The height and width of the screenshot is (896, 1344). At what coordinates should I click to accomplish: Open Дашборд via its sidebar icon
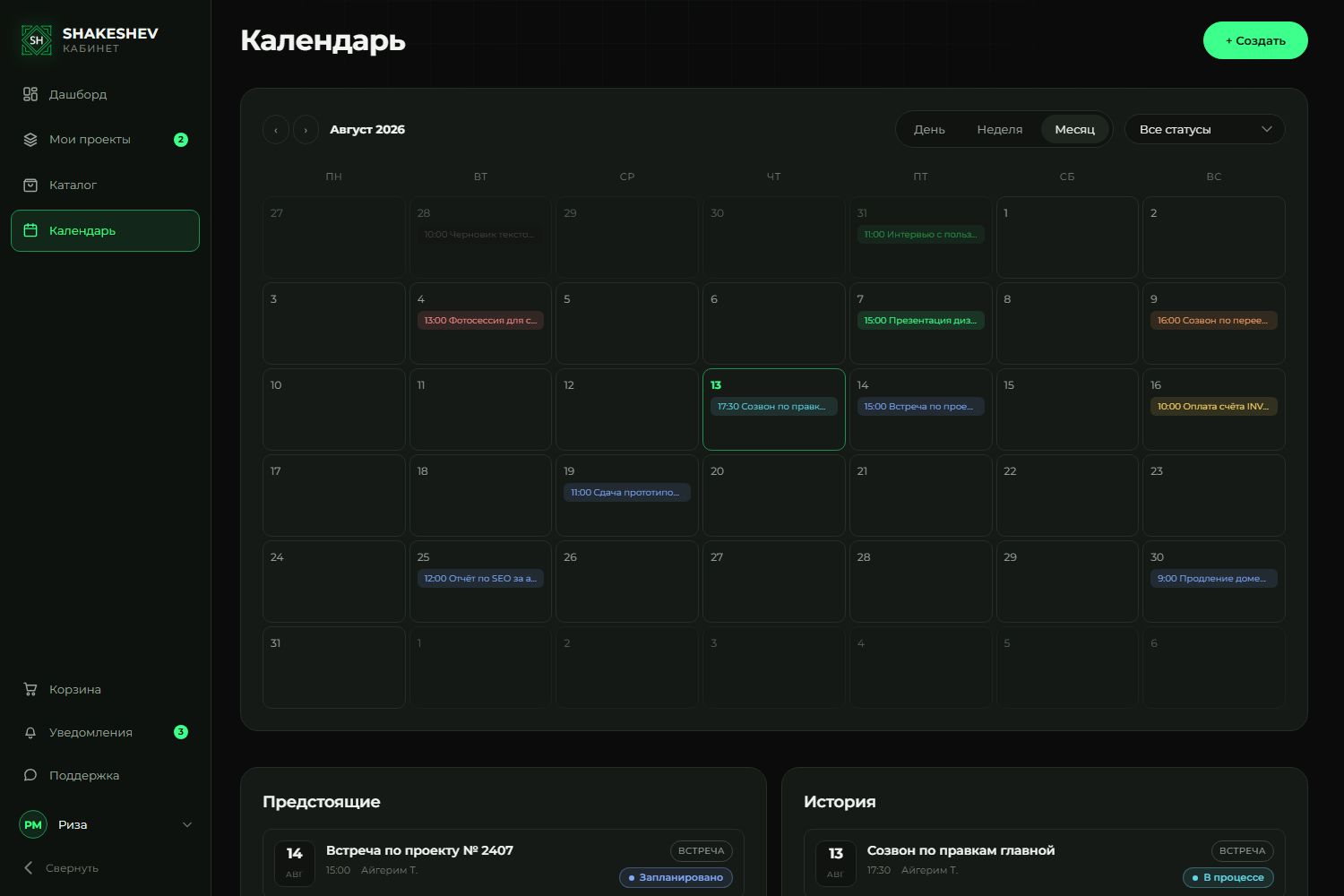tap(30, 94)
